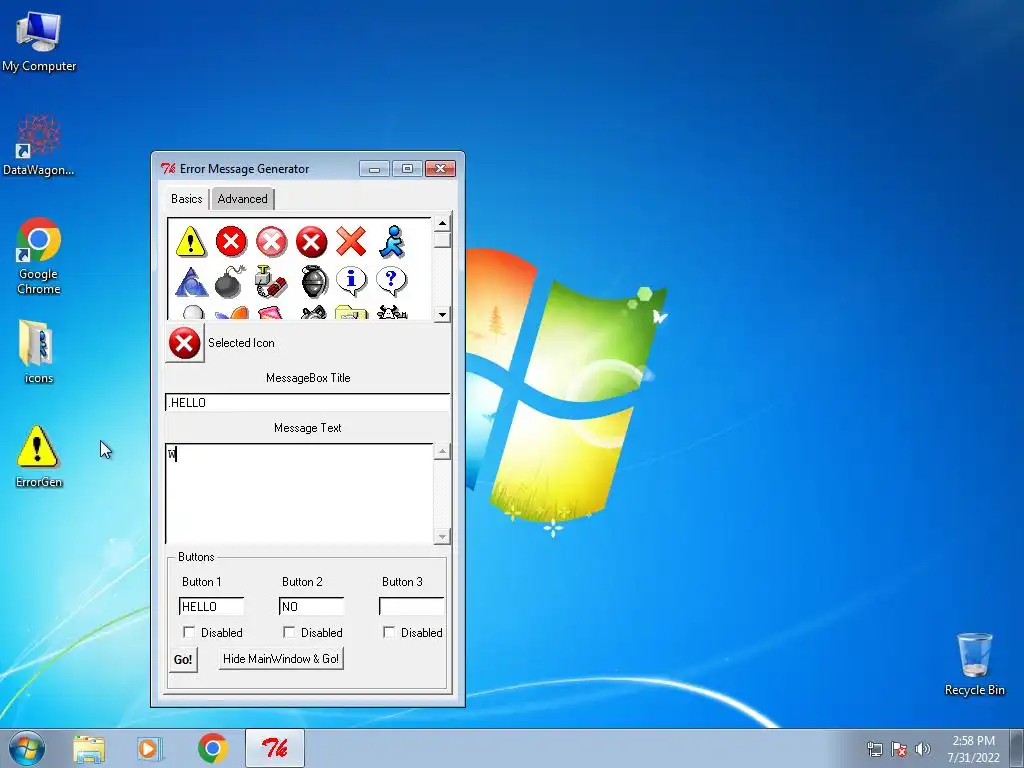Toggle Disabled checkbox under Button 2
Image resolution: width=1024 pixels, height=768 pixels.
point(289,632)
